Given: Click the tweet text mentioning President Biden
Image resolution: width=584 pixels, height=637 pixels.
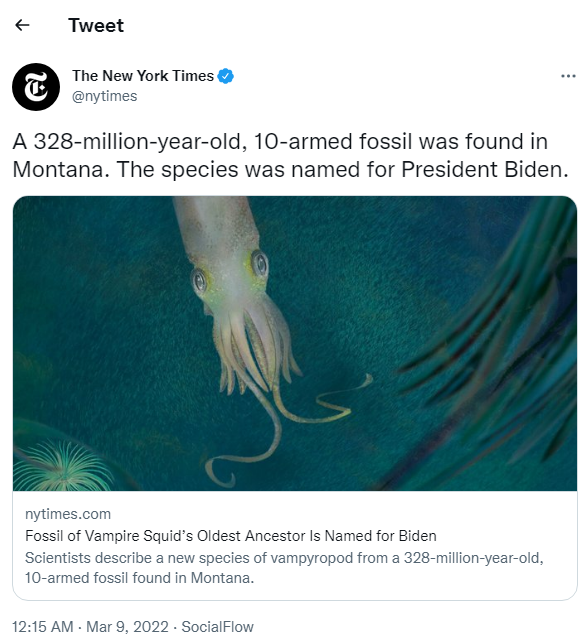Looking at the screenshot, I should [x=290, y=169].
